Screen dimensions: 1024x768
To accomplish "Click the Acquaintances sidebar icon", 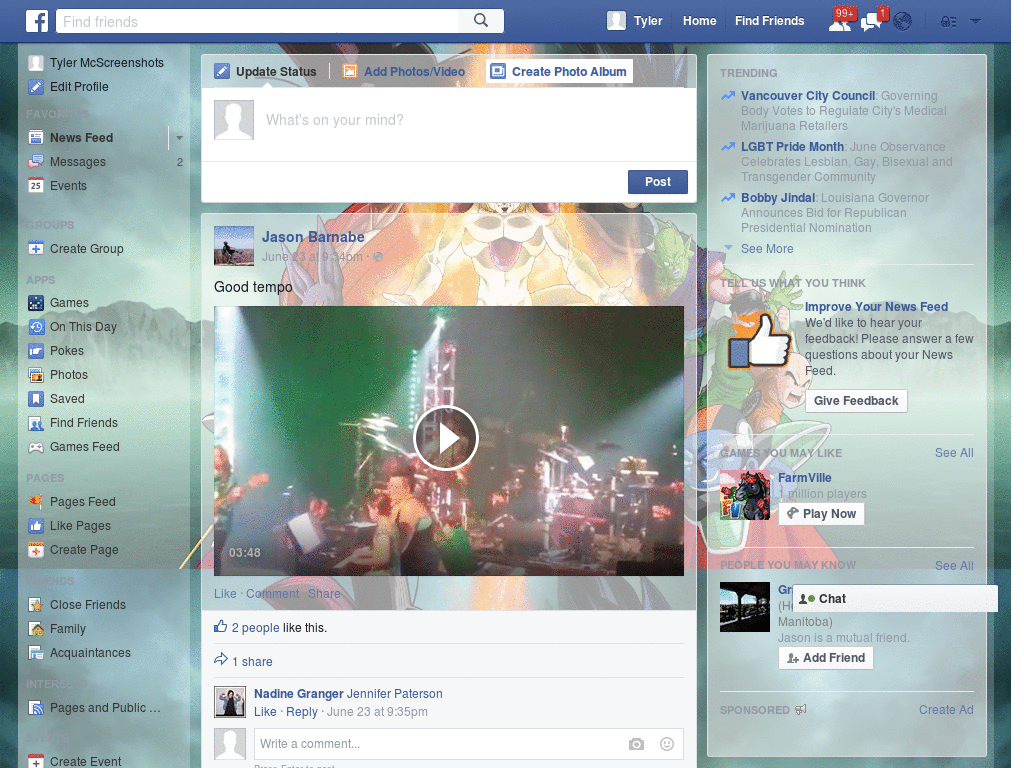I will pyautogui.click(x=36, y=653).
